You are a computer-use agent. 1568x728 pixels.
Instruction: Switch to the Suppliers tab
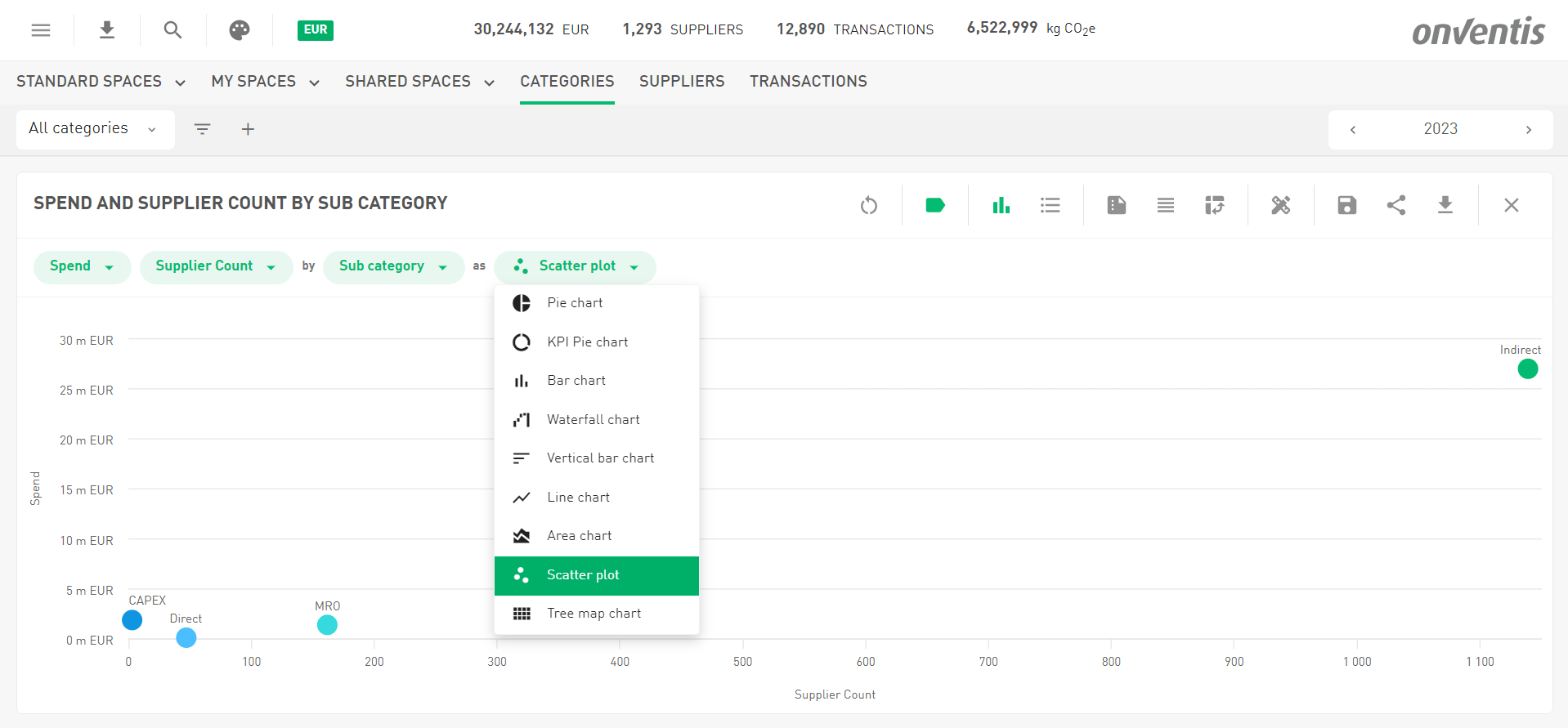coord(681,81)
